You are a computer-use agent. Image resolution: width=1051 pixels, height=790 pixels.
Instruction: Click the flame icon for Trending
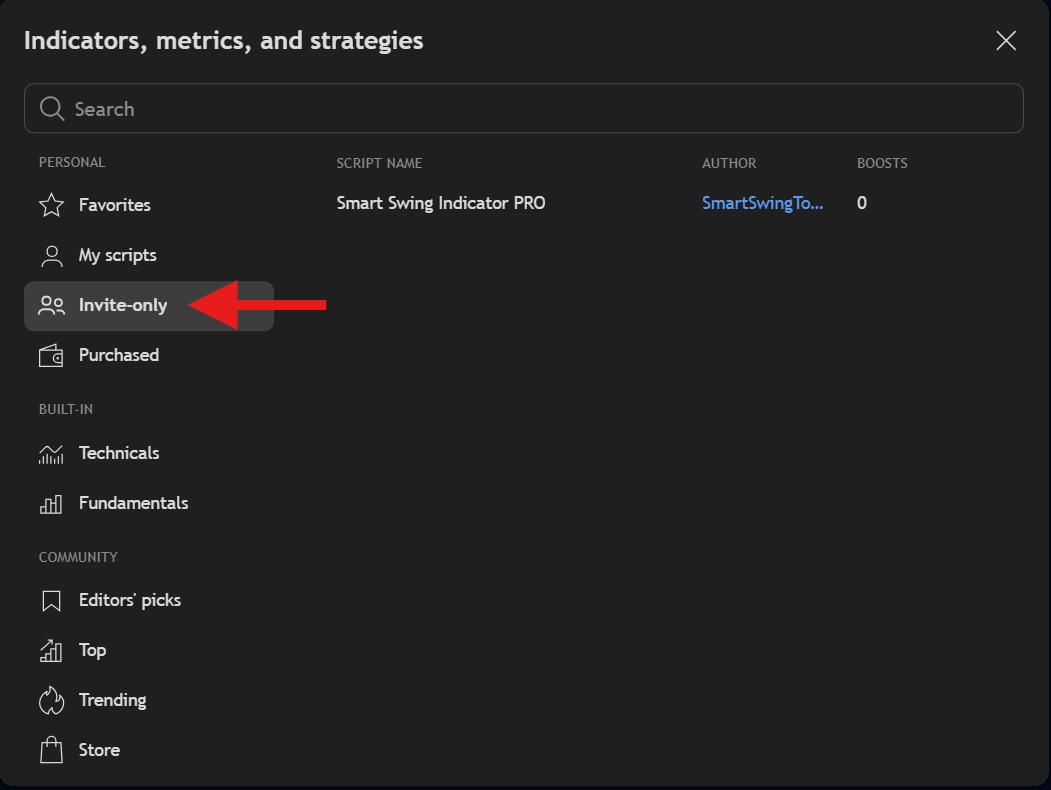tap(51, 701)
